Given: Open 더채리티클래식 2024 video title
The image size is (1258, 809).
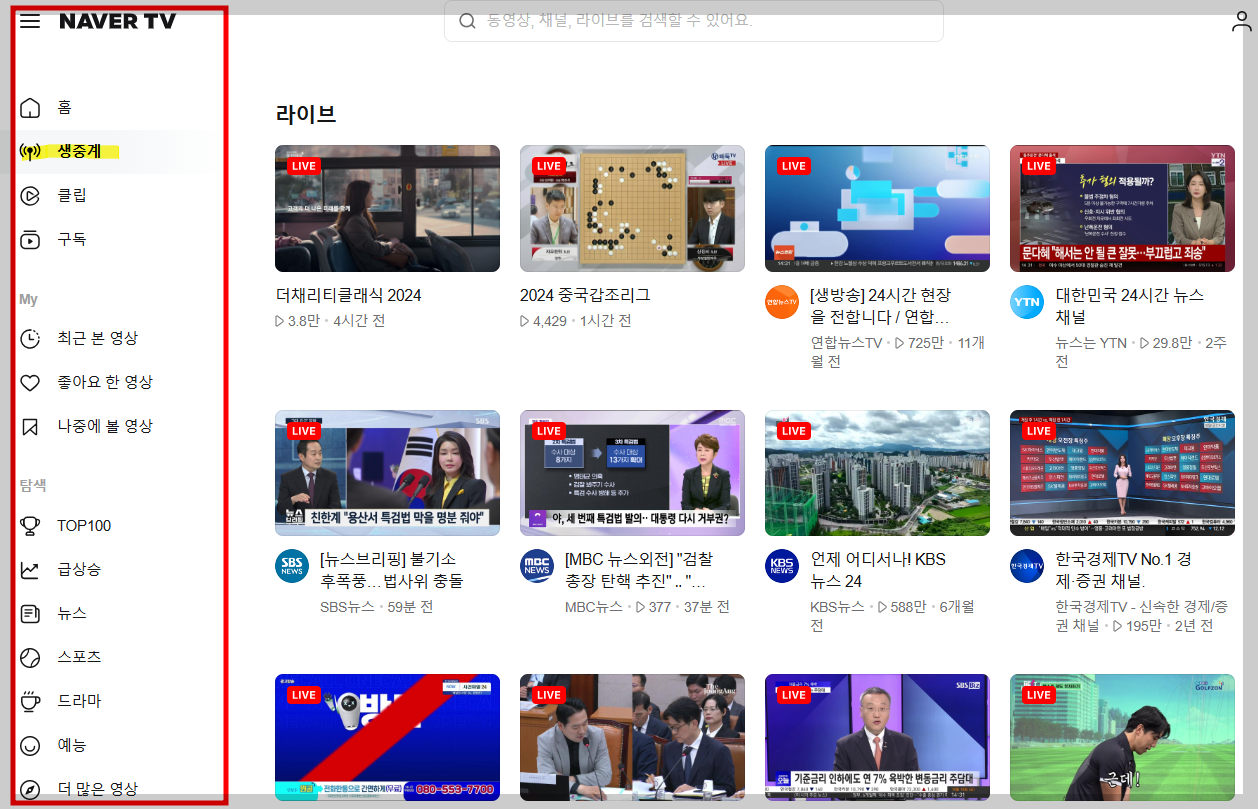Looking at the screenshot, I should pos(348,295).
